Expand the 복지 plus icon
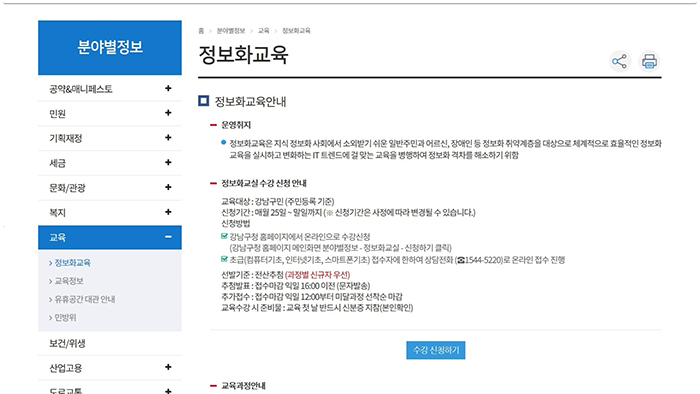 tap(168, 212)
